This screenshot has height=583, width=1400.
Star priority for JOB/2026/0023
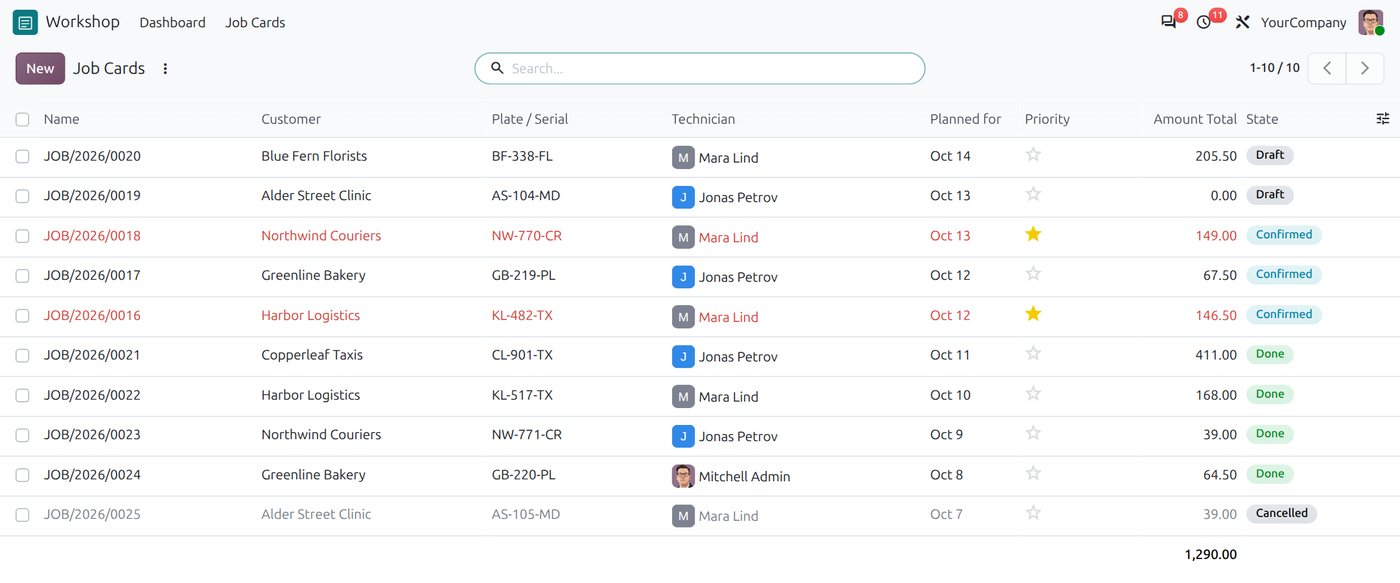[x=1033, y=433]
